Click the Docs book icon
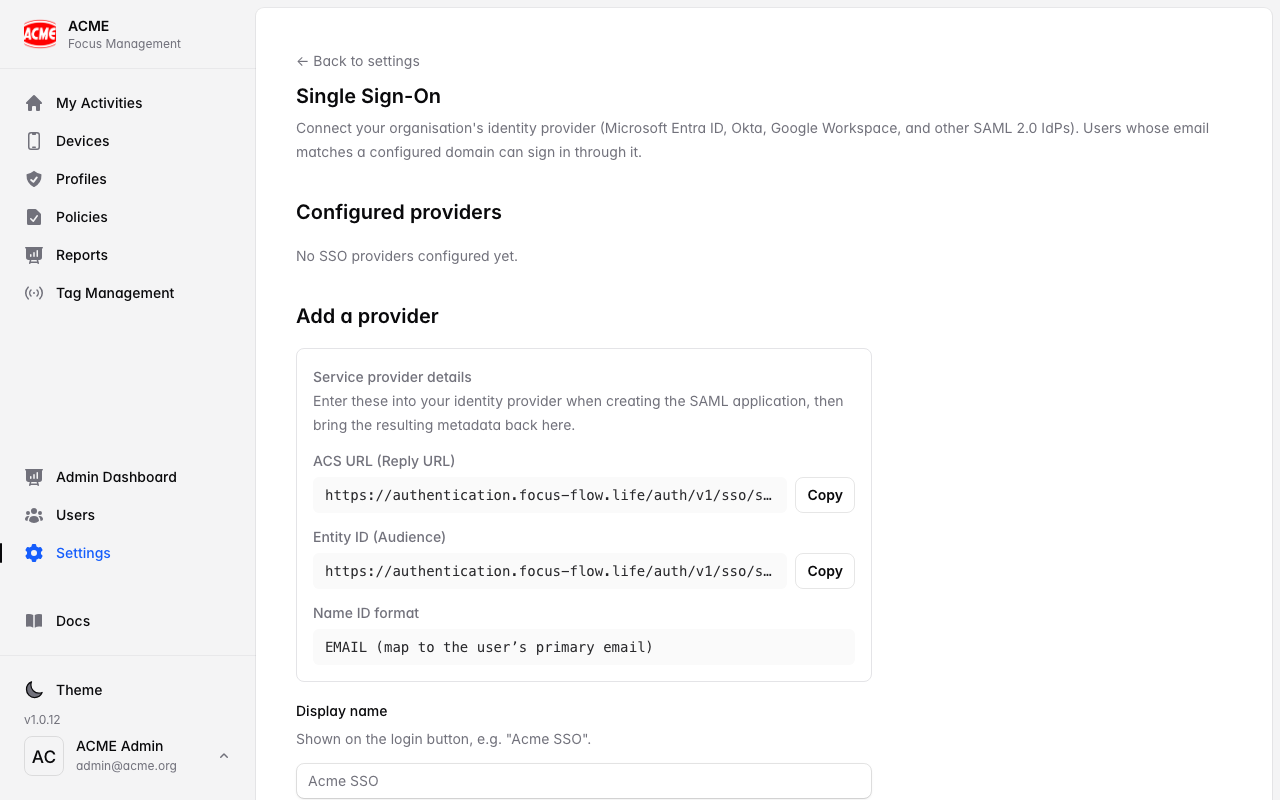 point(34,621)
